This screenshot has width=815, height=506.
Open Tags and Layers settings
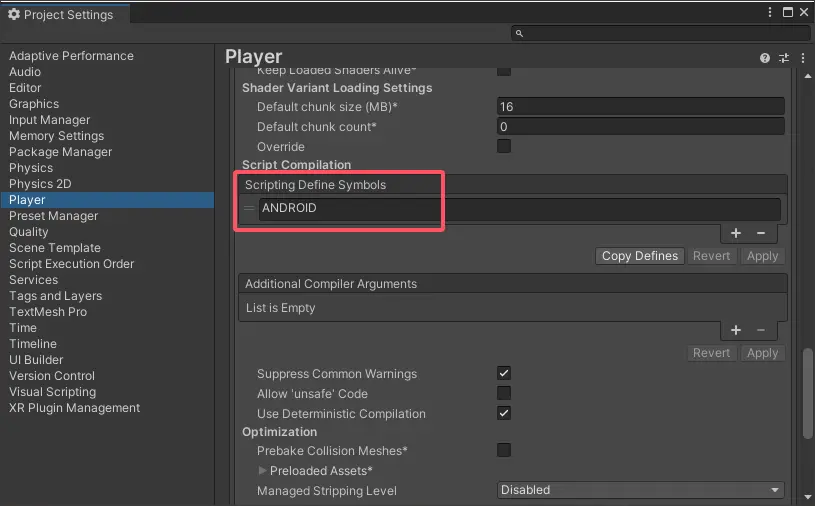tap(55, 296)
